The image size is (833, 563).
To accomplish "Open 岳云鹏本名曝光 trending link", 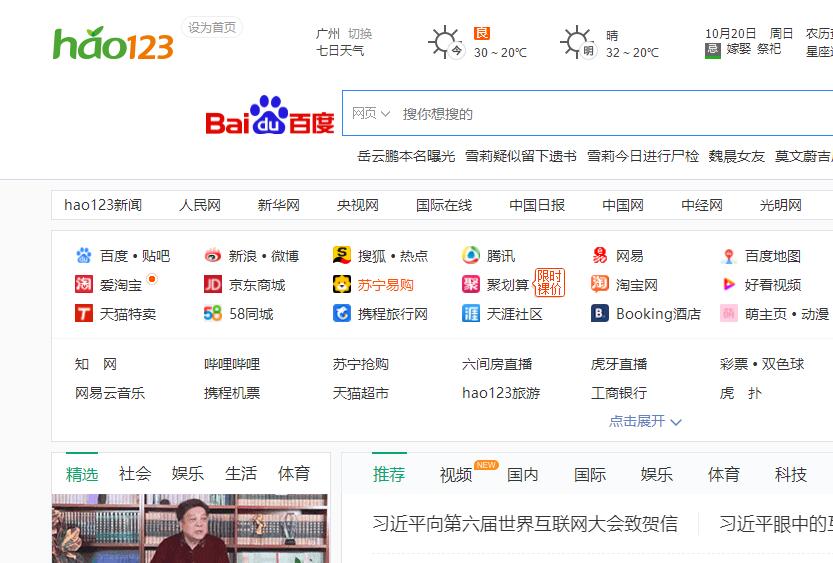I will click(406, 156).
